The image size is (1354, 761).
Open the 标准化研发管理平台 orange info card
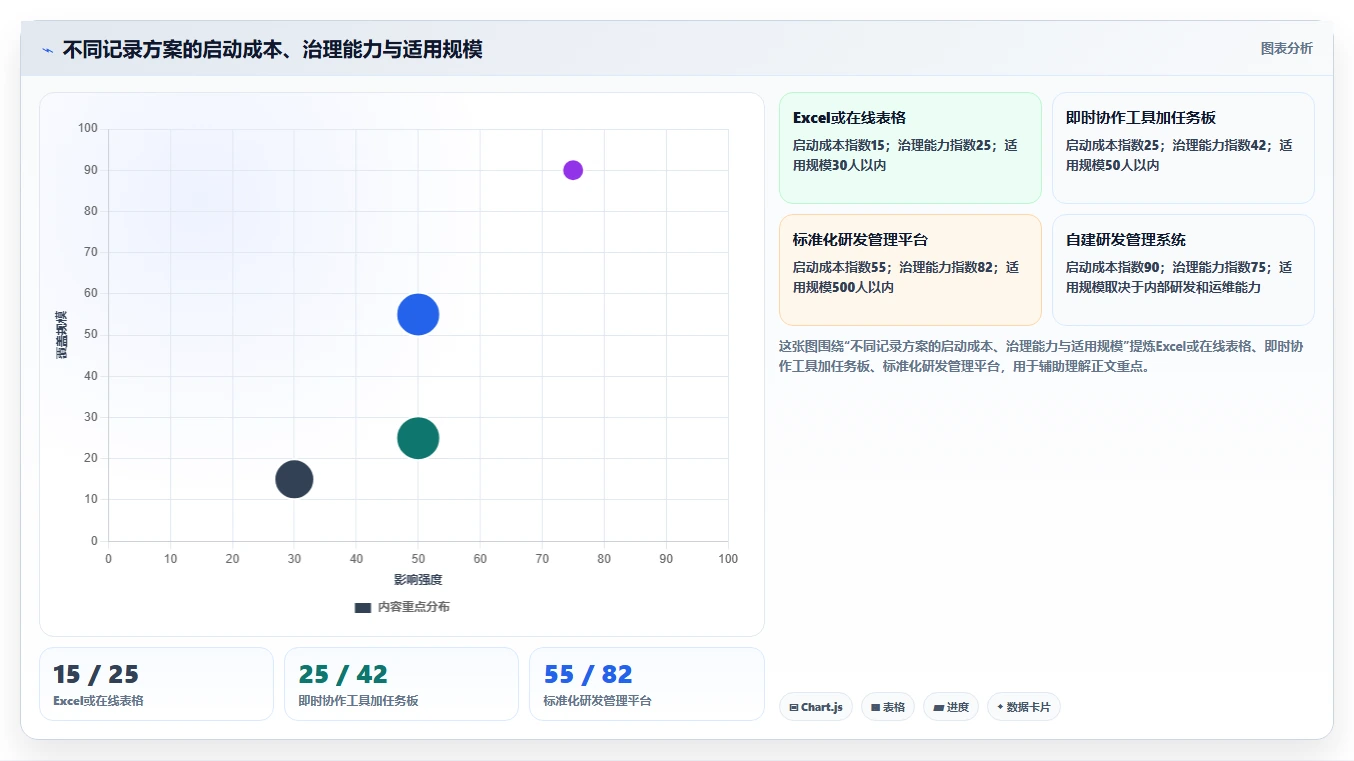[910, 270]
